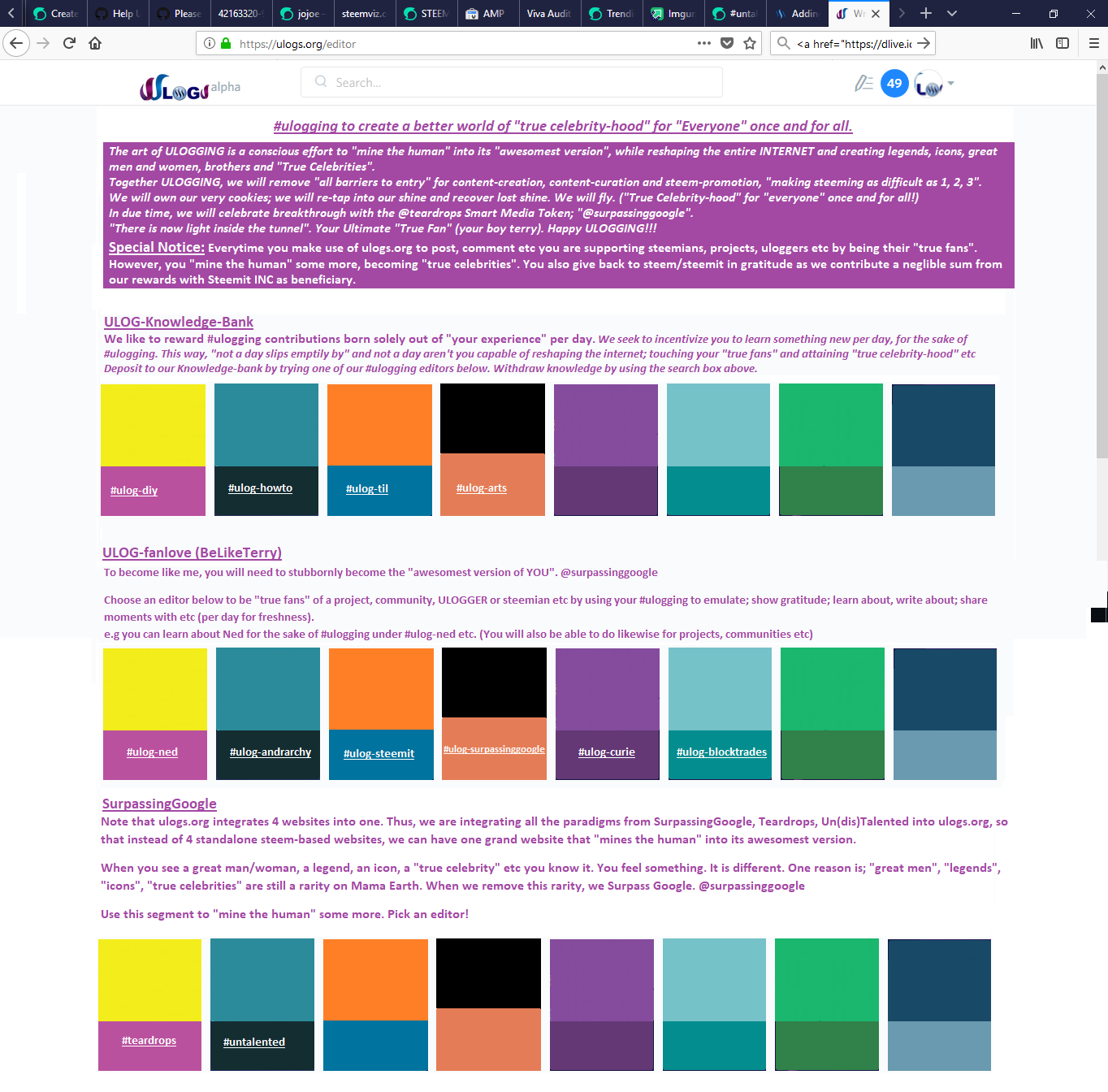
Task: Open the #untalented editor link
Action: point(254,1042)
